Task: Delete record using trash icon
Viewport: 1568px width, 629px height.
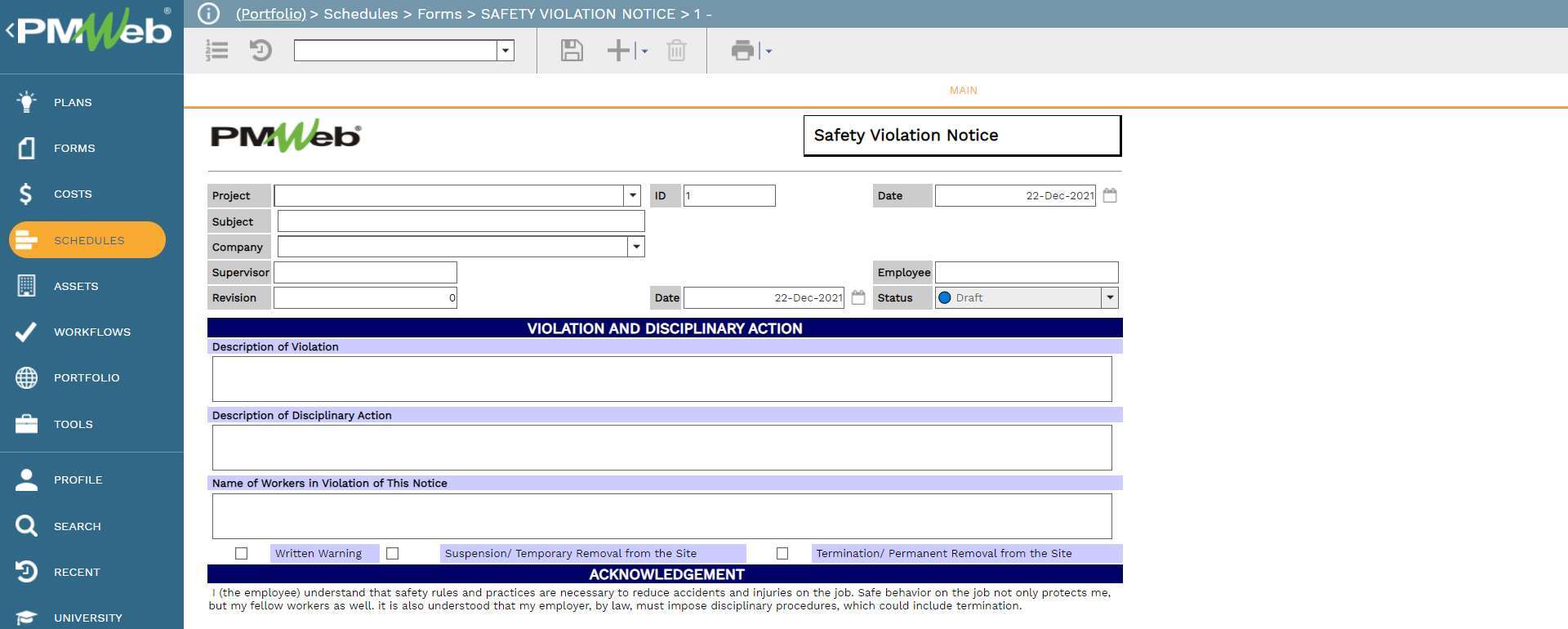Action: pos(676,51)
